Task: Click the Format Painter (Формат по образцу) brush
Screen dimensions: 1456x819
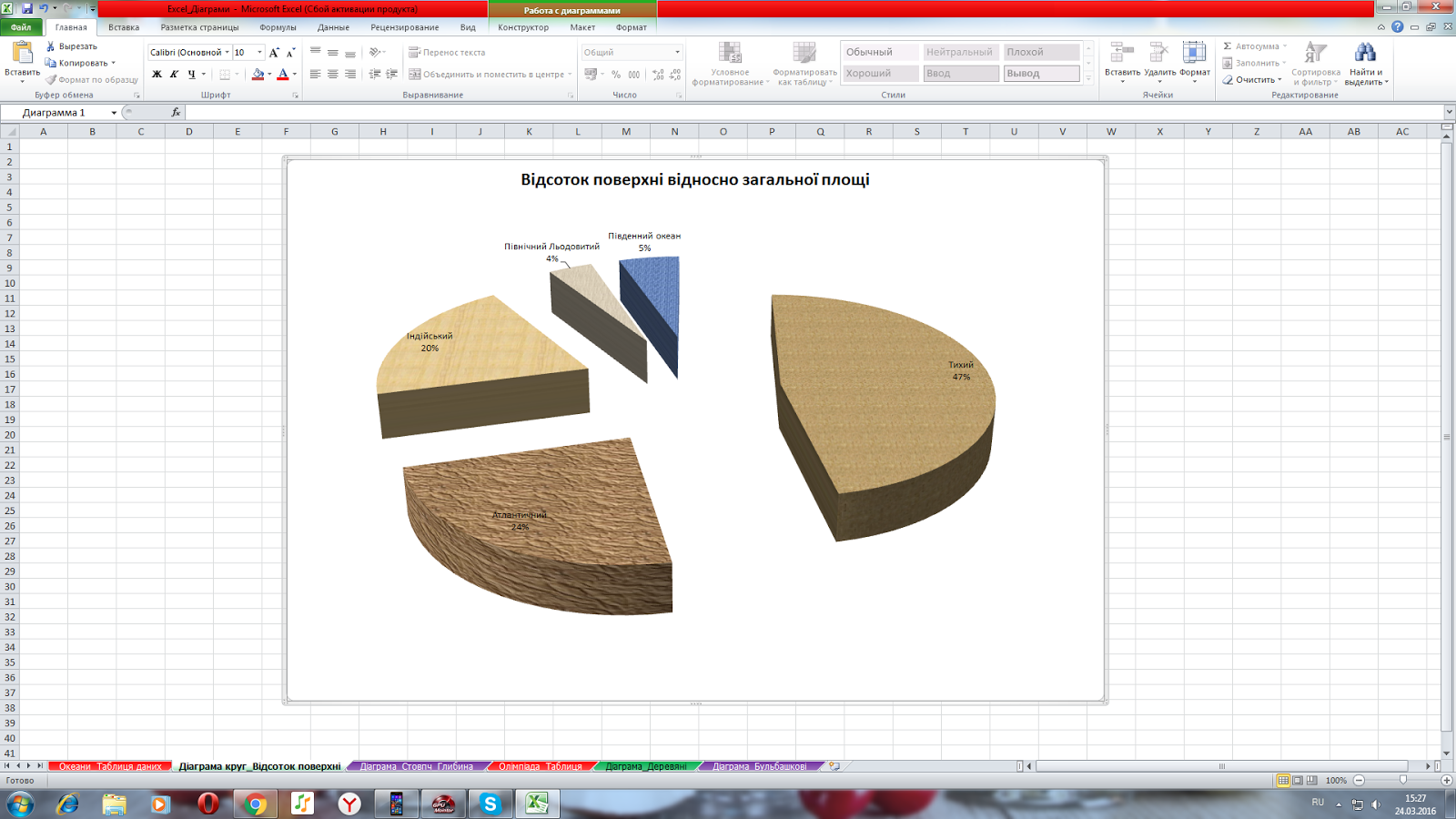Action: pos(51,80)
